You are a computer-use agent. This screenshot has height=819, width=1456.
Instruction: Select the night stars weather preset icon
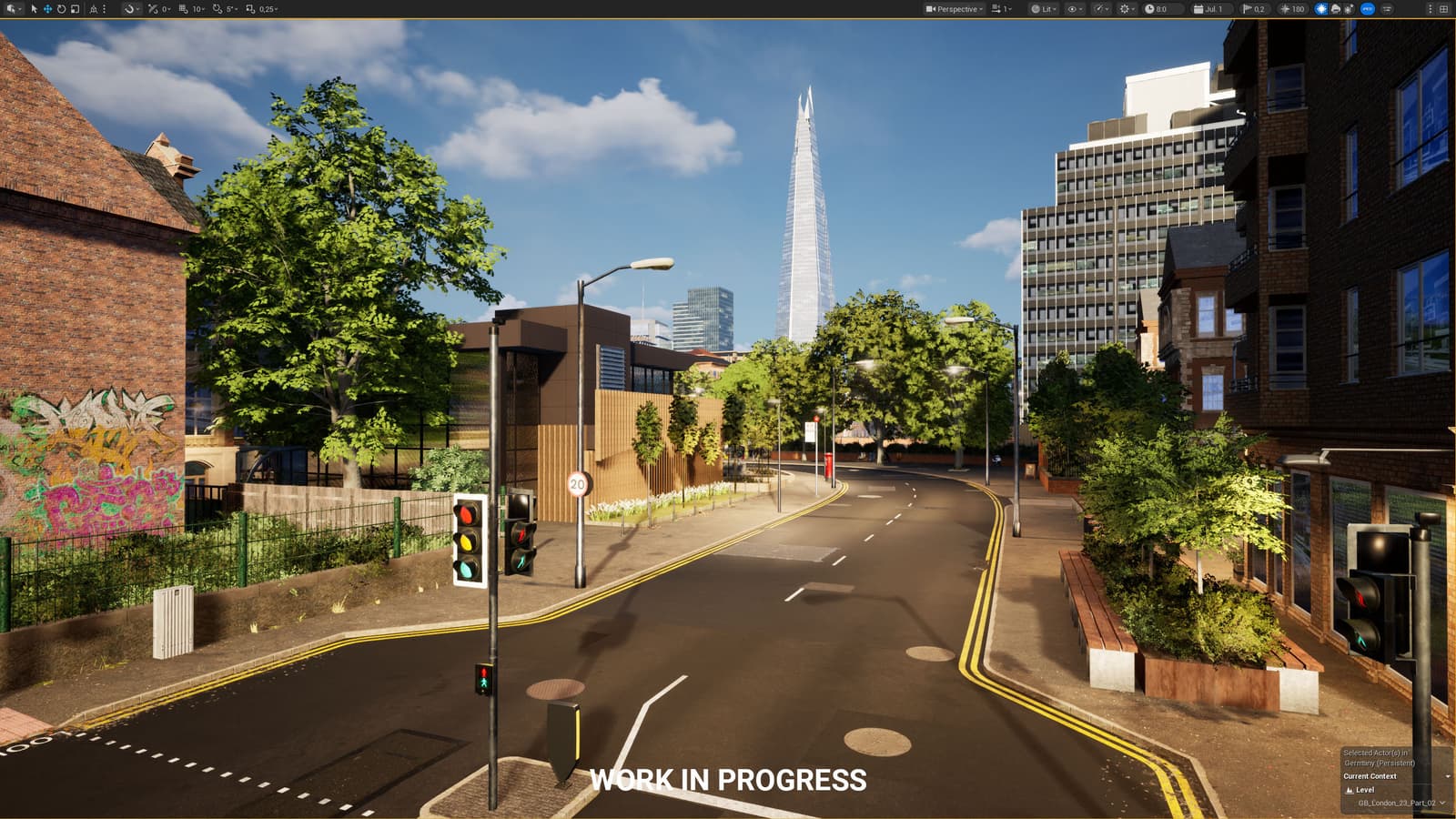coord(1349,9)
